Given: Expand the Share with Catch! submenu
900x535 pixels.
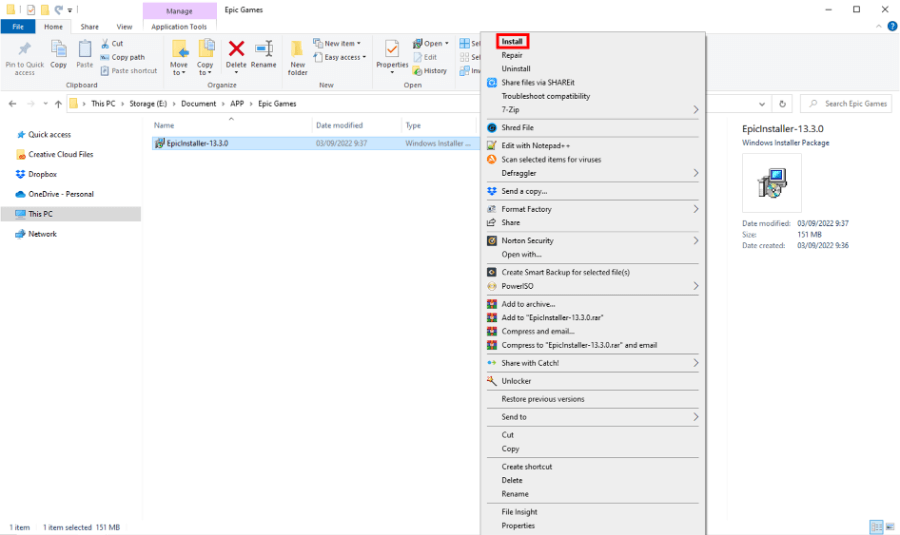Looking at the screenshot, I should click(x=593, y=363).
